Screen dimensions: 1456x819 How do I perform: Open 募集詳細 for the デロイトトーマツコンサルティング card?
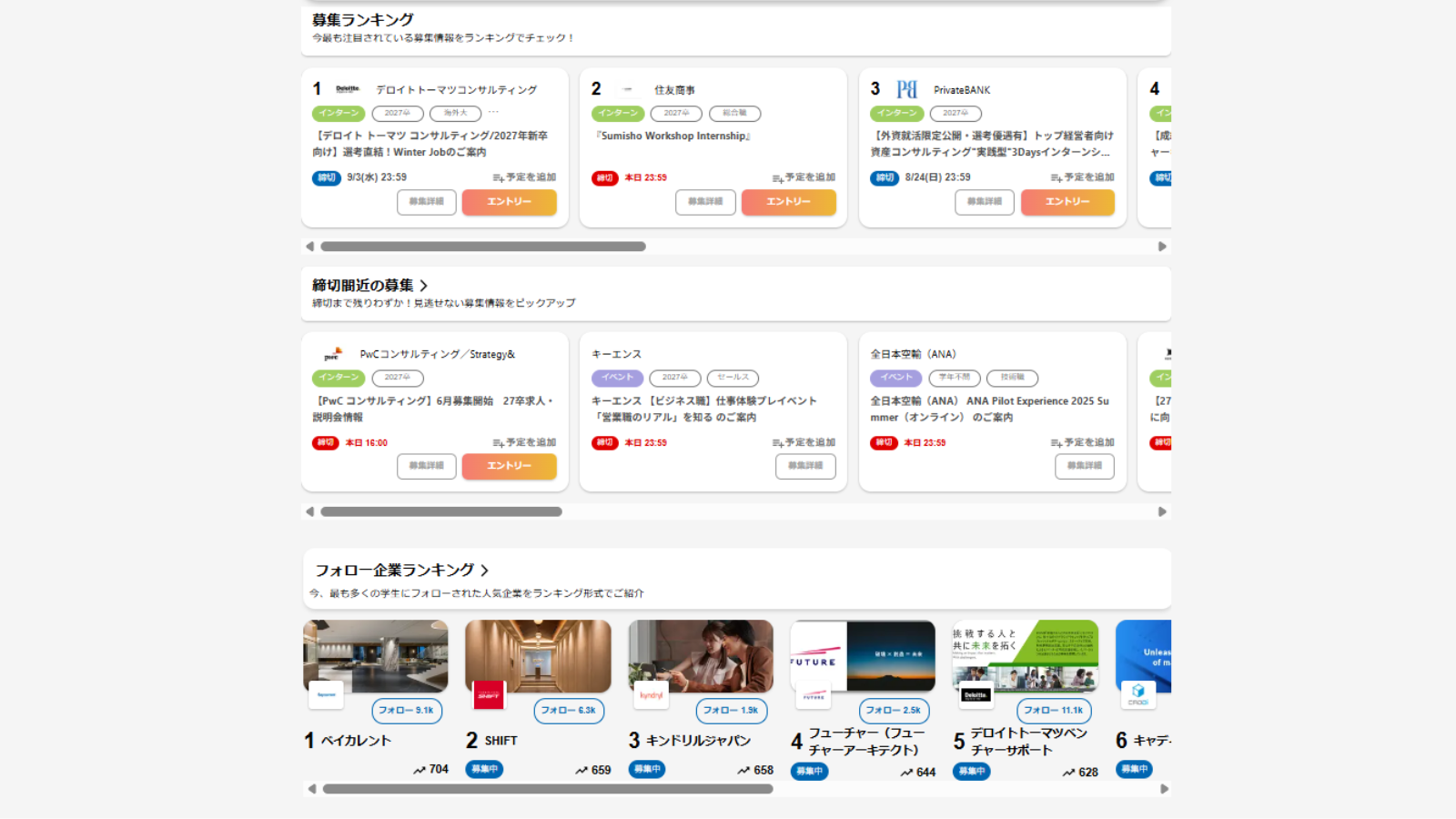427,202
